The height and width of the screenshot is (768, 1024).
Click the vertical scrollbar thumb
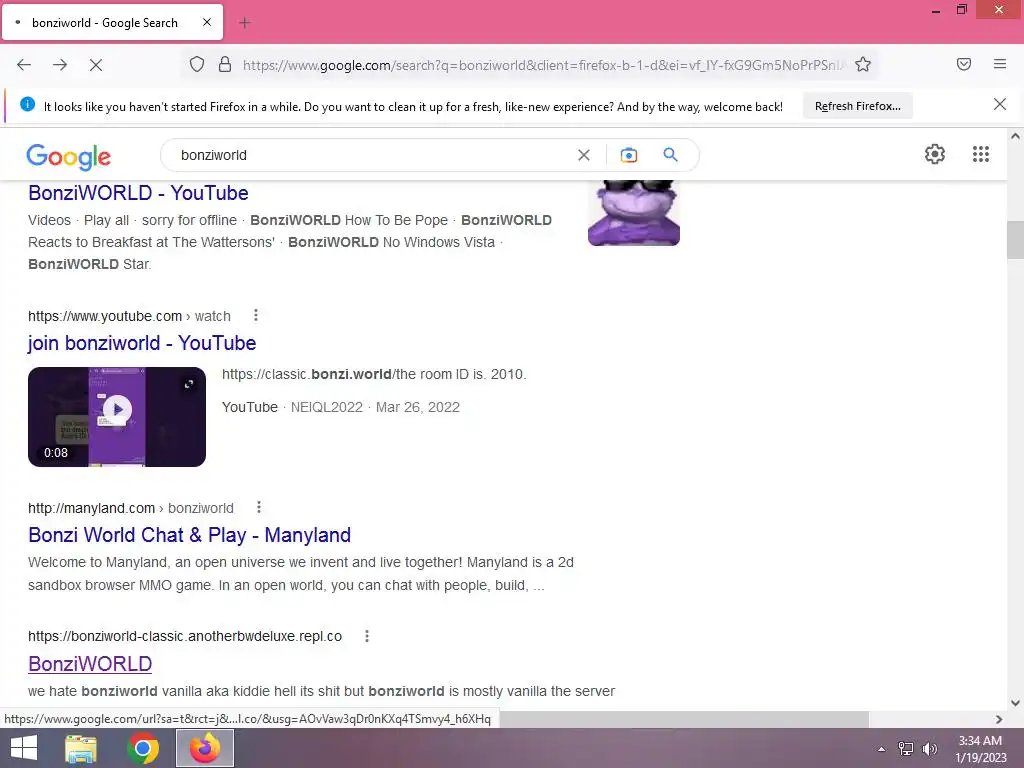1015,240
